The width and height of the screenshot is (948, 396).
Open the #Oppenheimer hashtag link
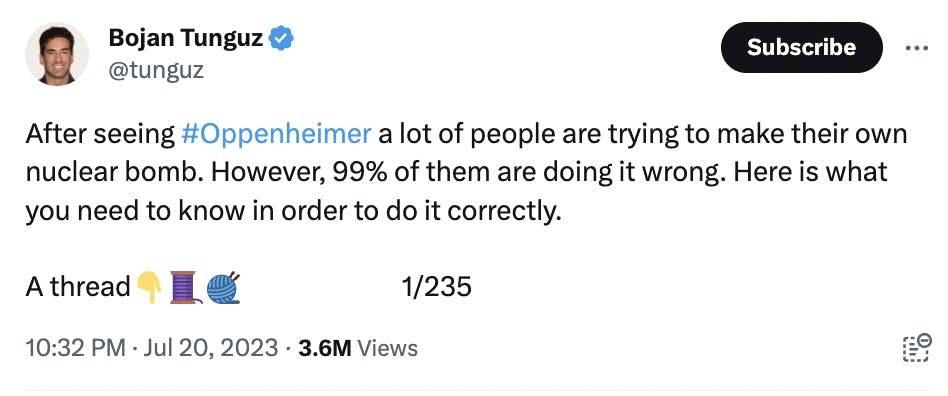tap(276, 135)
